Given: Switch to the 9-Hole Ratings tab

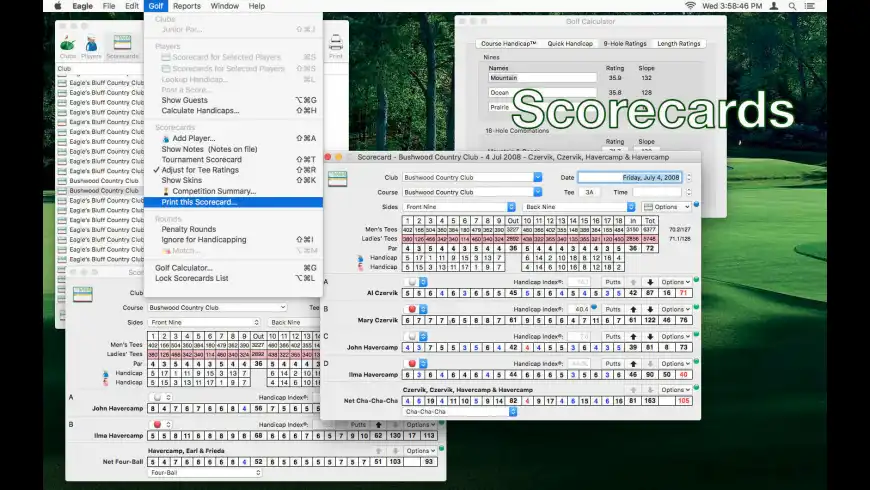Looking at the screenshot, I should 625,43.
